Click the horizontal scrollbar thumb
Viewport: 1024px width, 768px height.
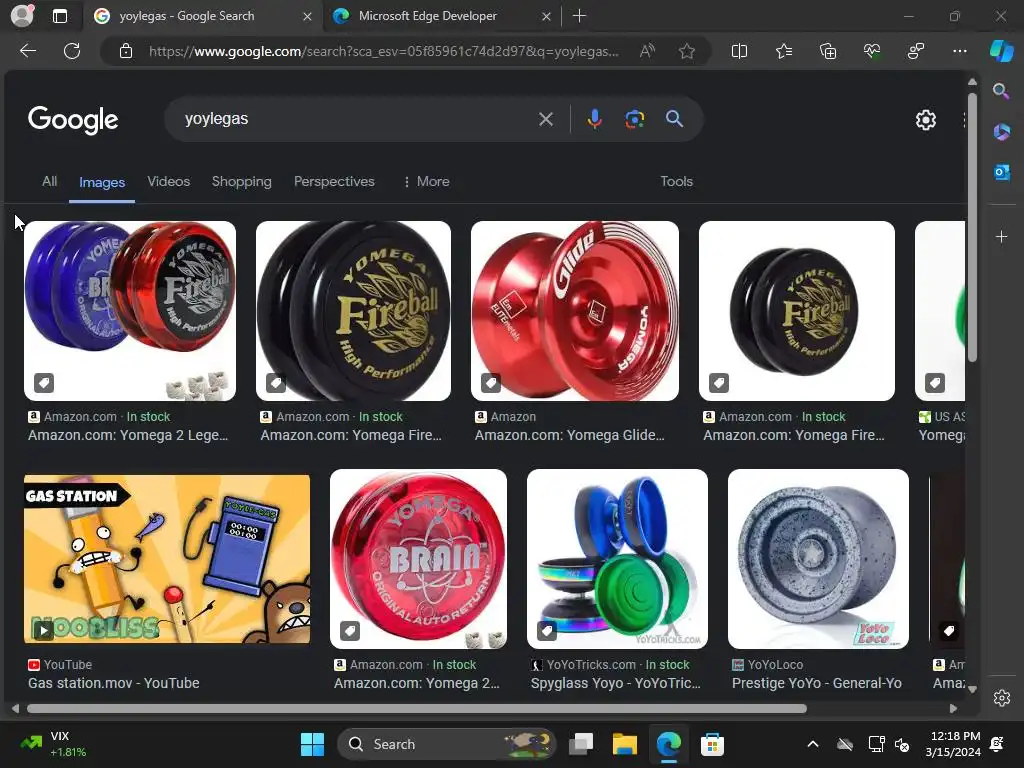point(417,709)
